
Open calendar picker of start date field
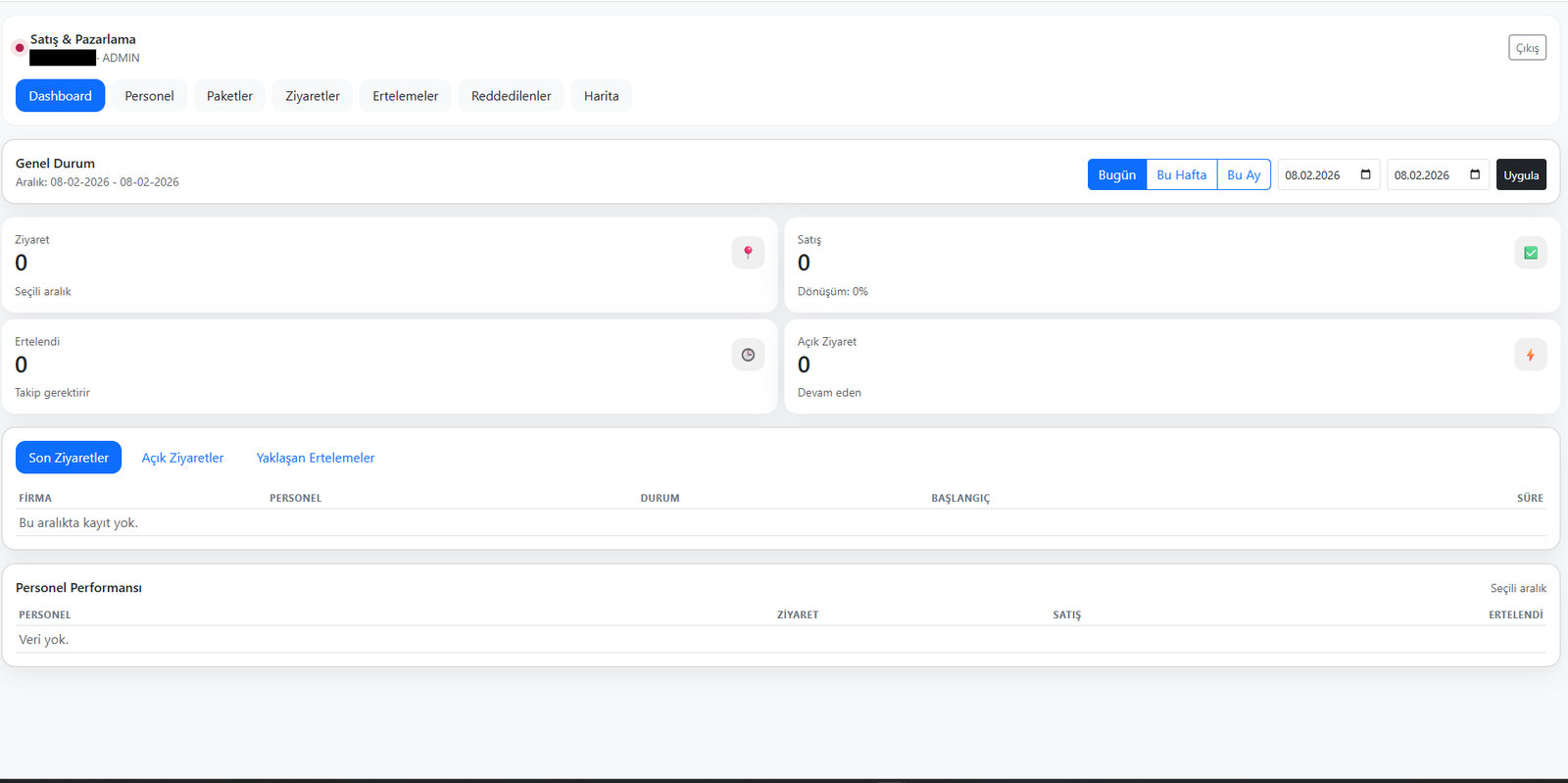pyautogui.click(x=1365, y=175)
